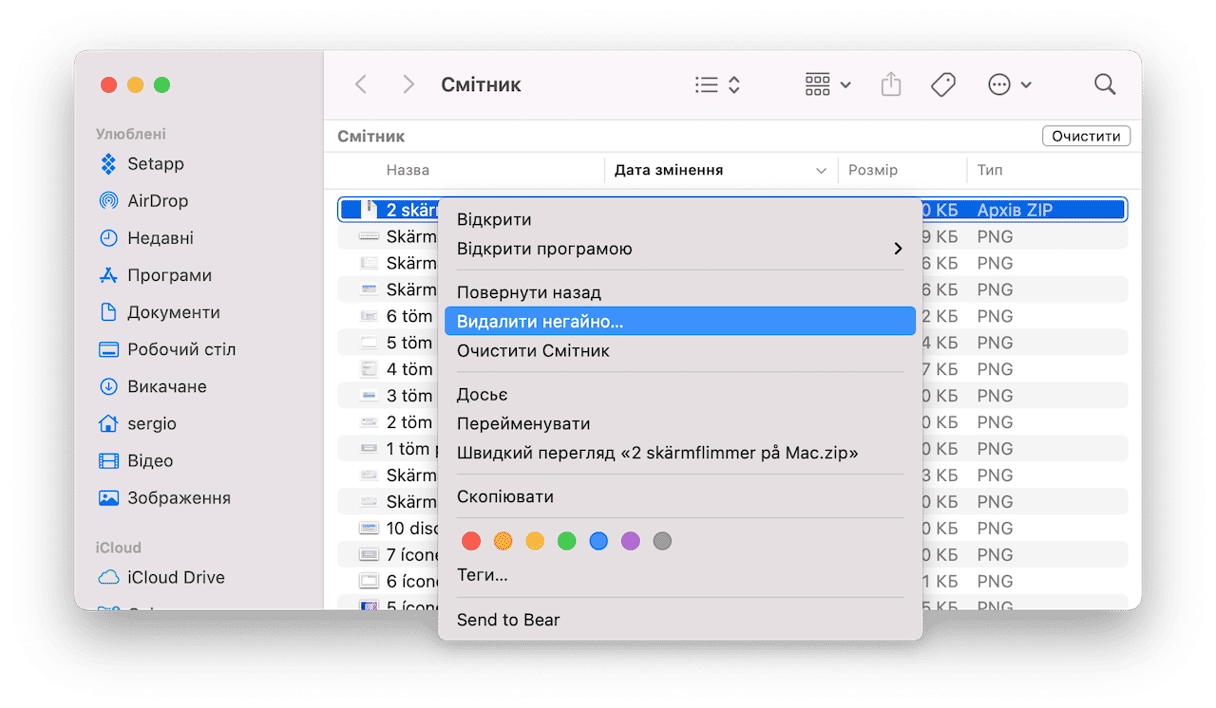Open the grouping options dropdown

[827, 85]
